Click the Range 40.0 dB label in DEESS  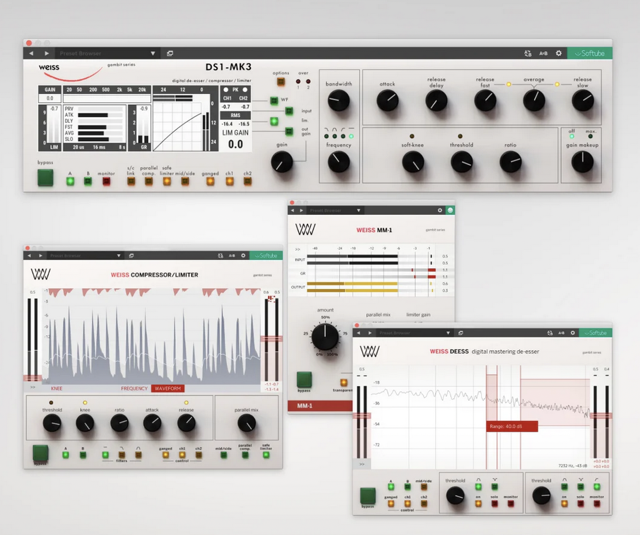pos(512,426)
